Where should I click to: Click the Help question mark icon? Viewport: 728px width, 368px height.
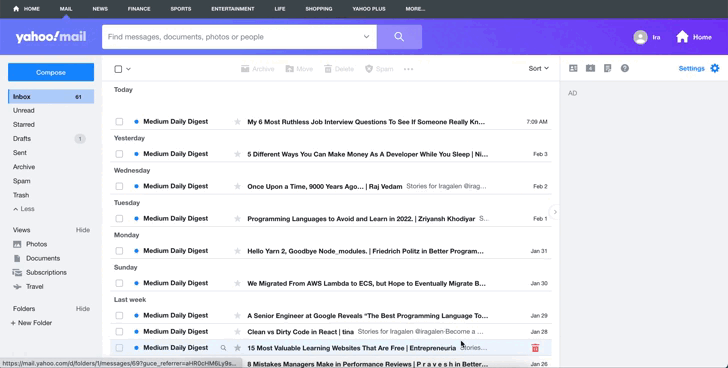click(x=625, y=68)
